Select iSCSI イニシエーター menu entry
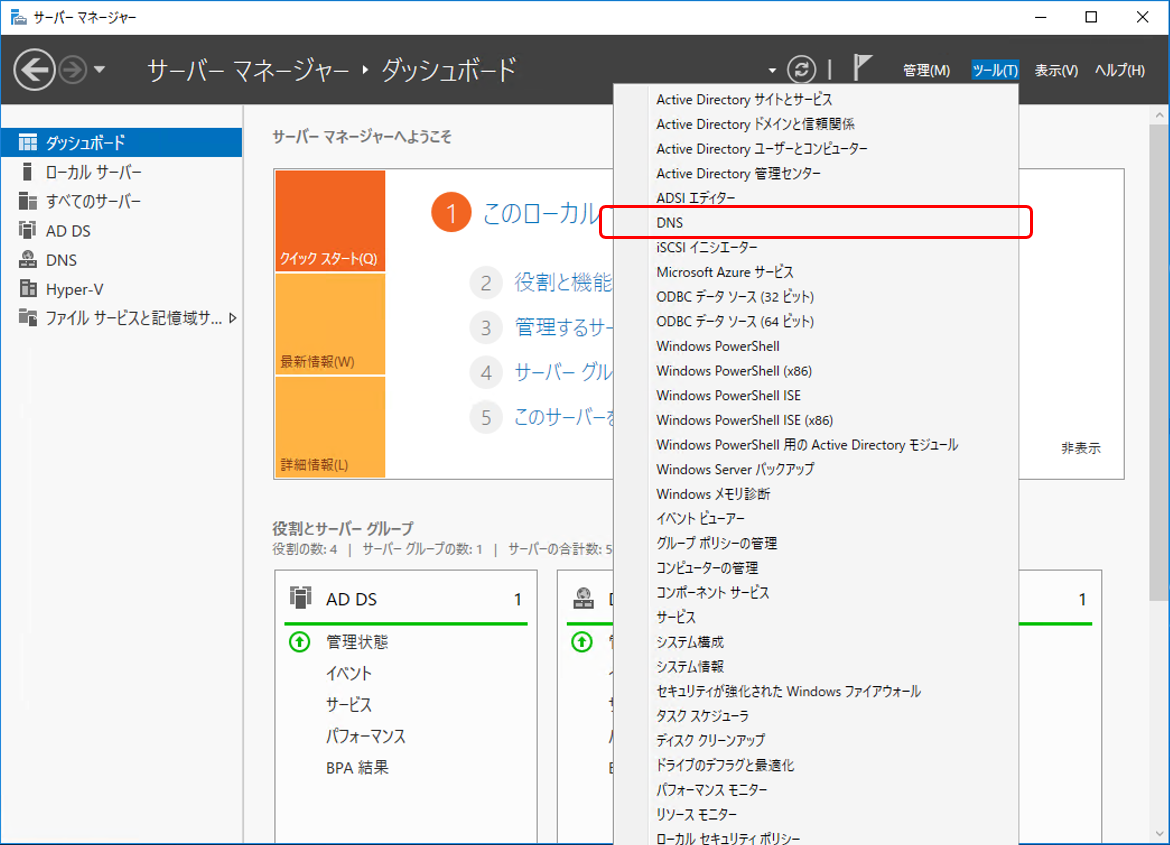The width and height of the screenshot is (1170, 845). click(x=816, y=247)
